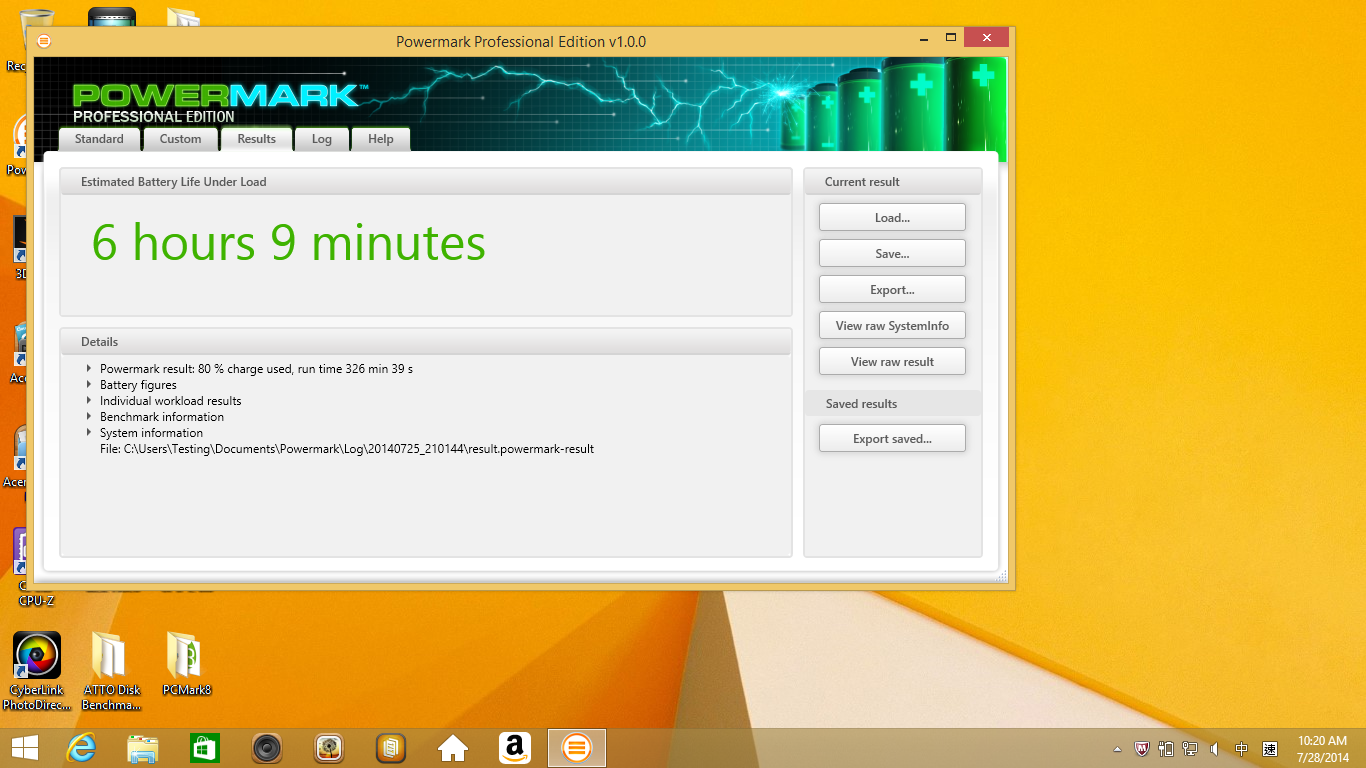Open the Help tab
1366x768 pixels.
click(x=380, y=139)
